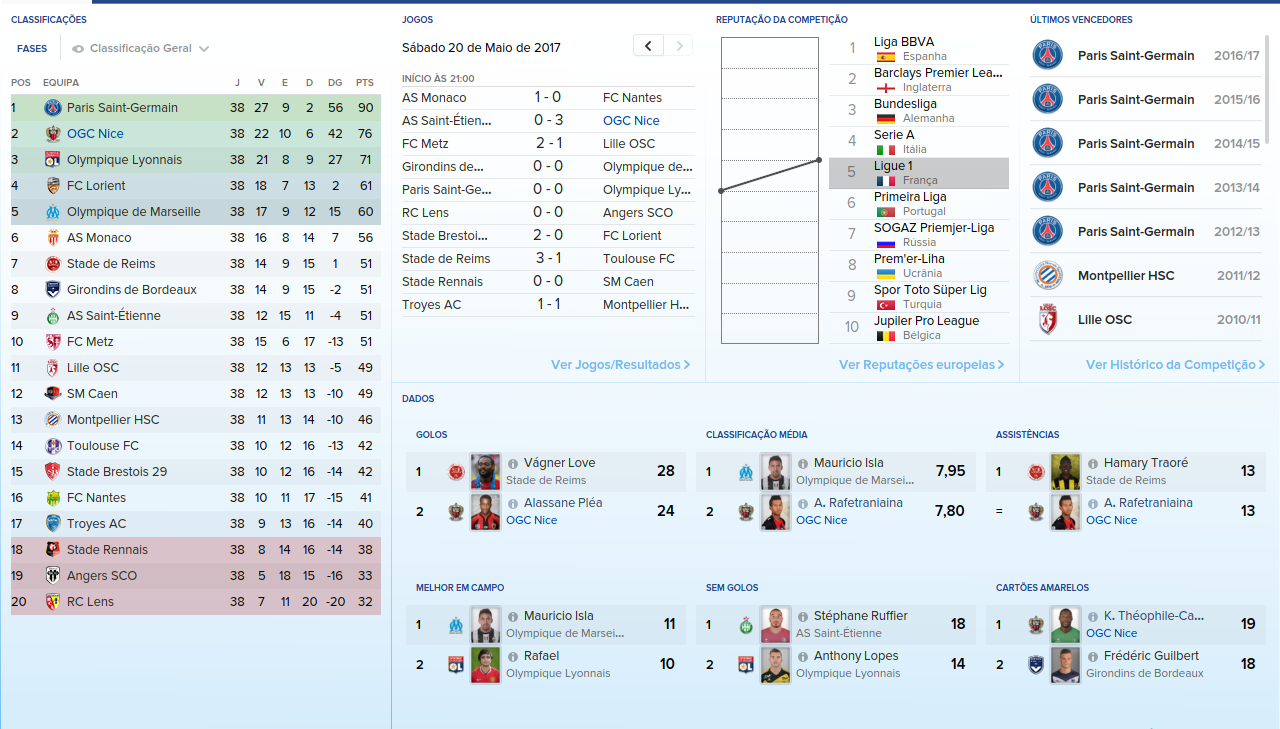Open Ver Reputações europeias link
The height and width of the screenshot is (729, 1280).
pos(921,365)
